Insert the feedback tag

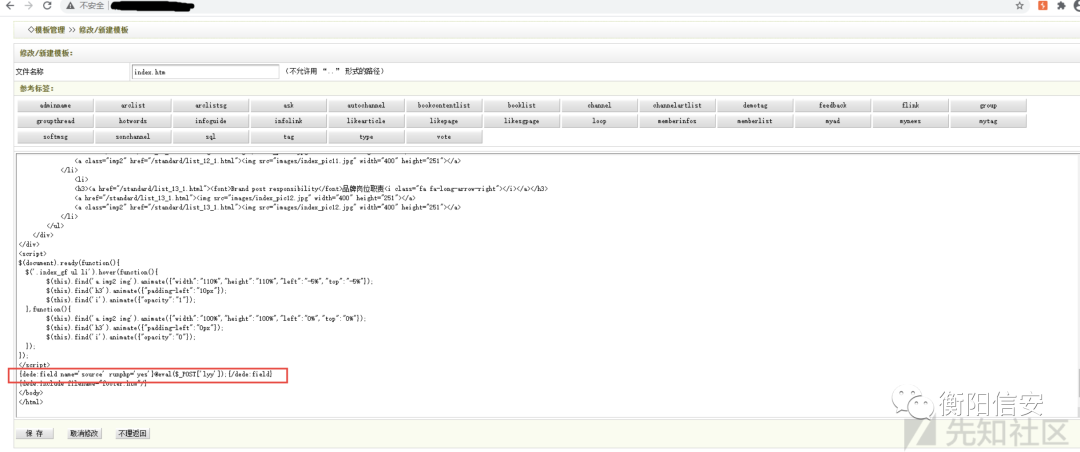pyautogui.click(x=833, y=105)
